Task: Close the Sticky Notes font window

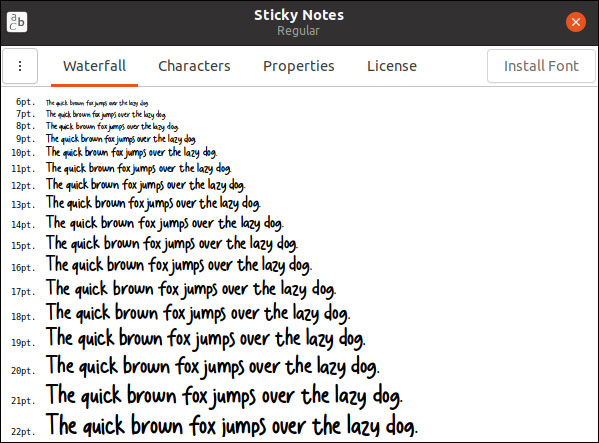Action: coord(576,22)
